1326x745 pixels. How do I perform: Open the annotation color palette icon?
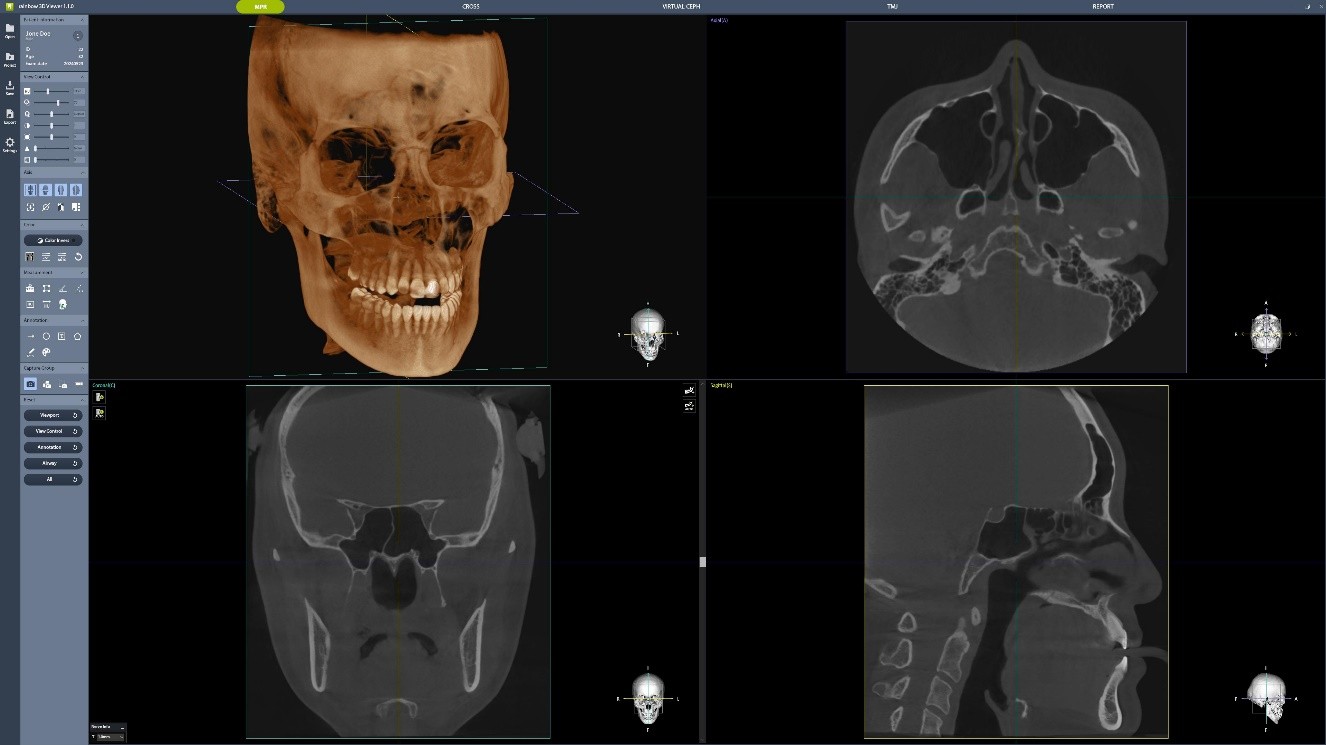click(46, 352)
